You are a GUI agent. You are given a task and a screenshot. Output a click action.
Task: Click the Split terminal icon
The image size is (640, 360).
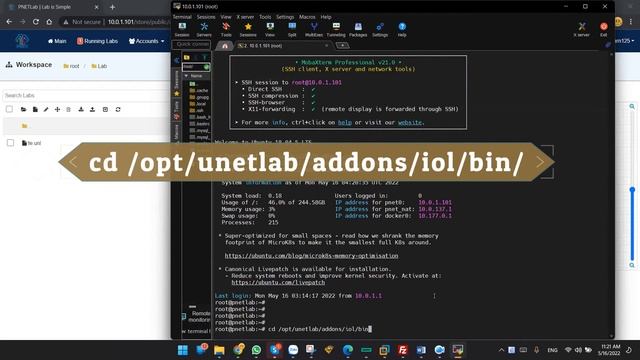292,29
